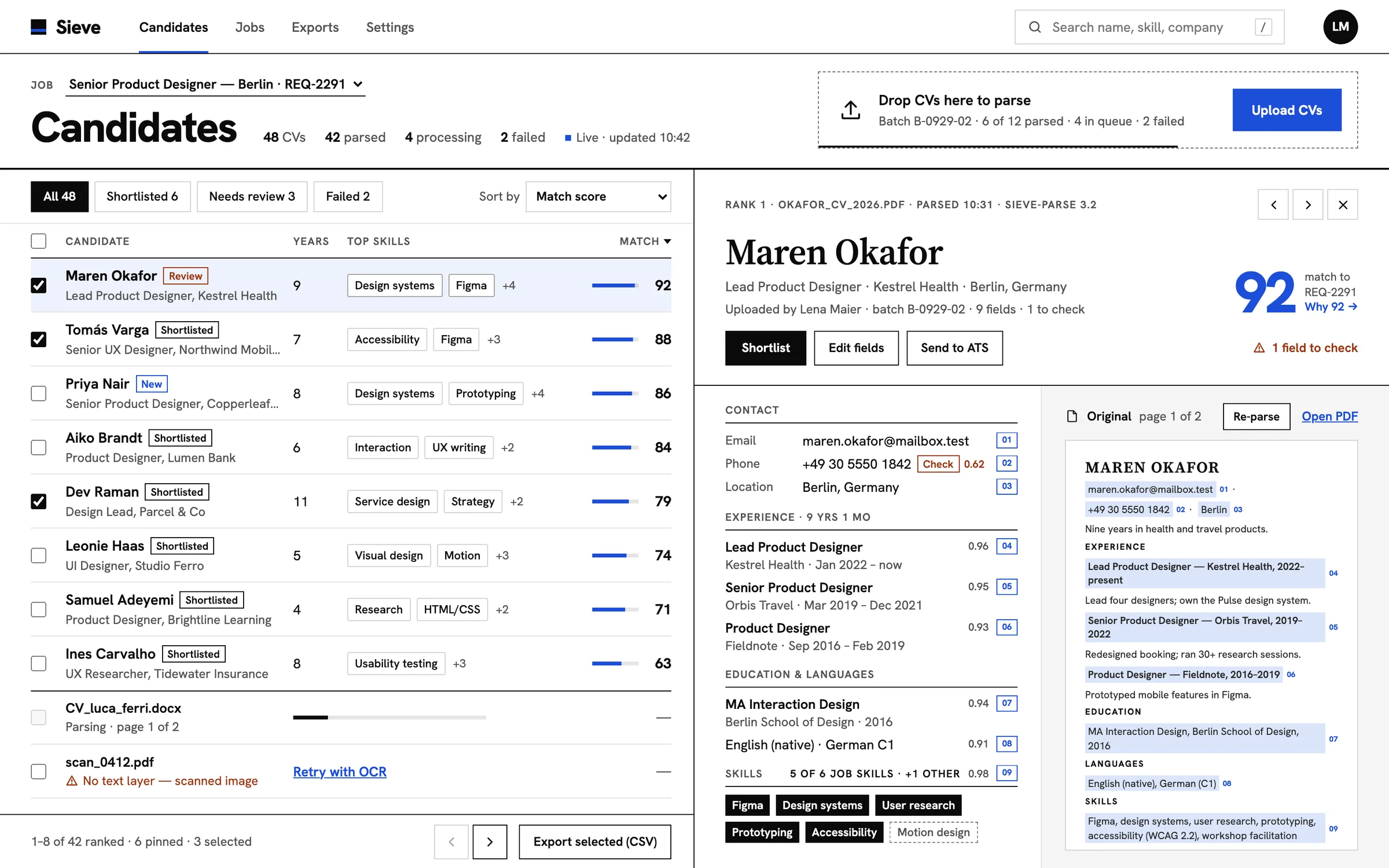Click the warning icon beside 1 field to check

coord(1259,348)
